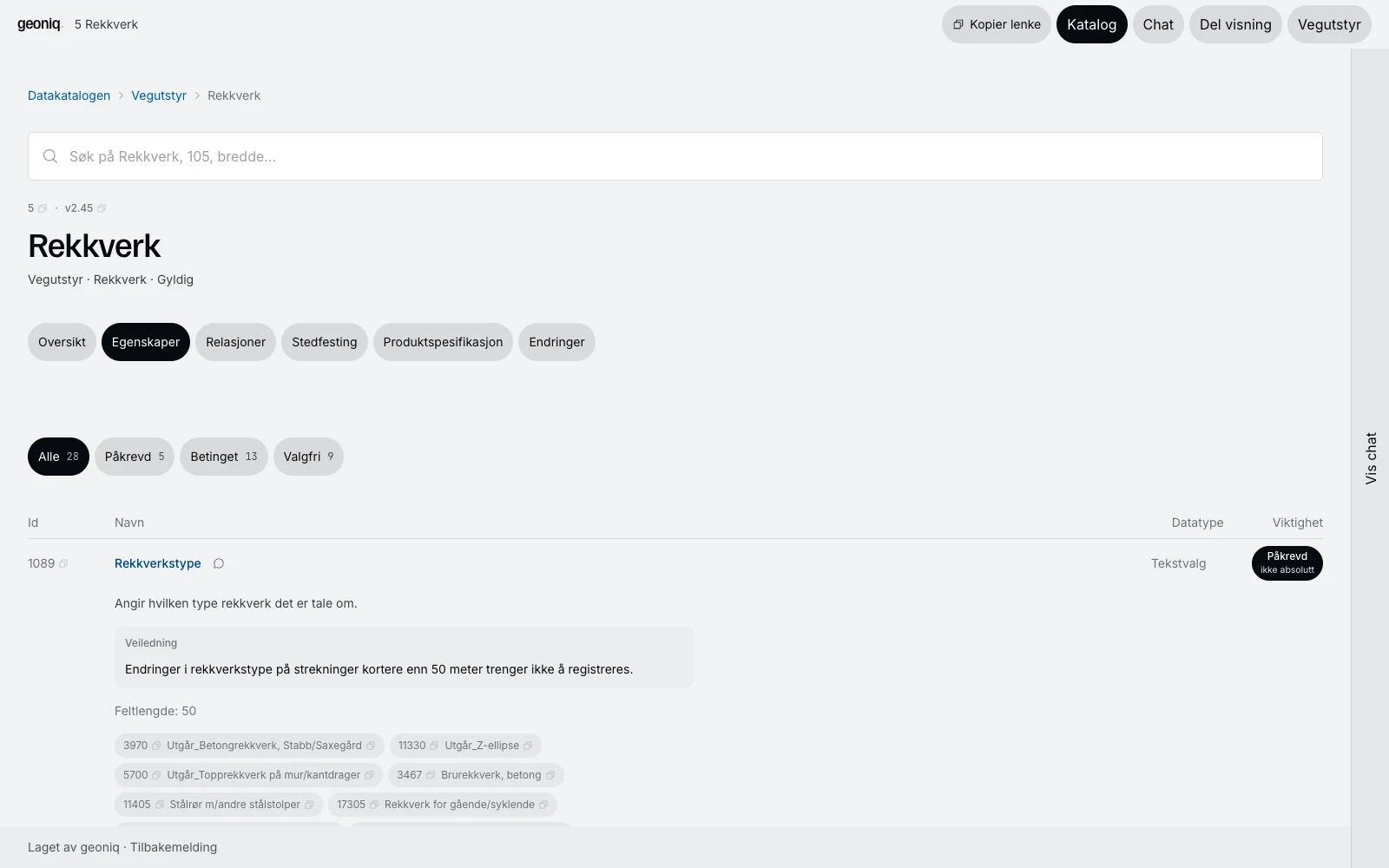
Task: Open Tilbakemelding link in footer
Action: click(174, 847)
